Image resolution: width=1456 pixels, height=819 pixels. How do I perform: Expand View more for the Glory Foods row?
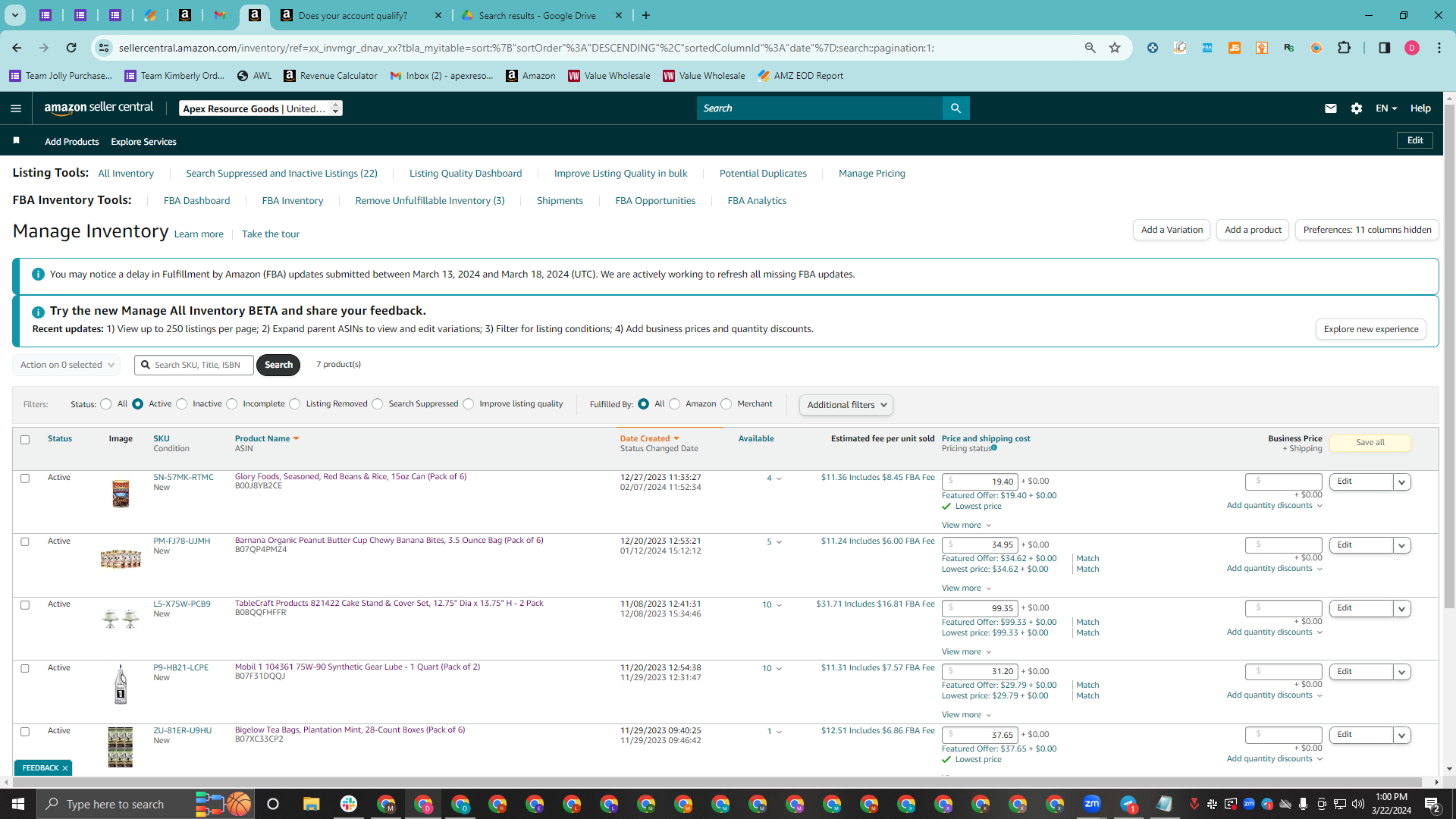point(966,526)
